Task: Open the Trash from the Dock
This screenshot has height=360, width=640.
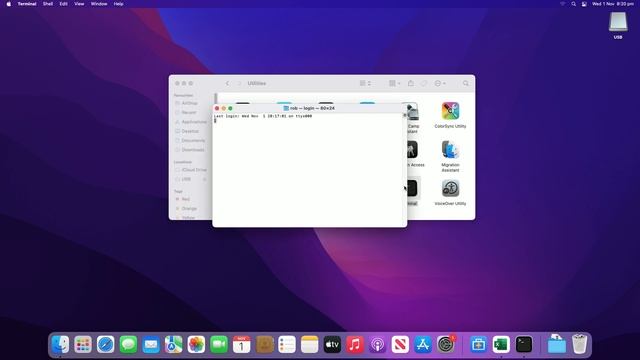Action: pos(579,344)
